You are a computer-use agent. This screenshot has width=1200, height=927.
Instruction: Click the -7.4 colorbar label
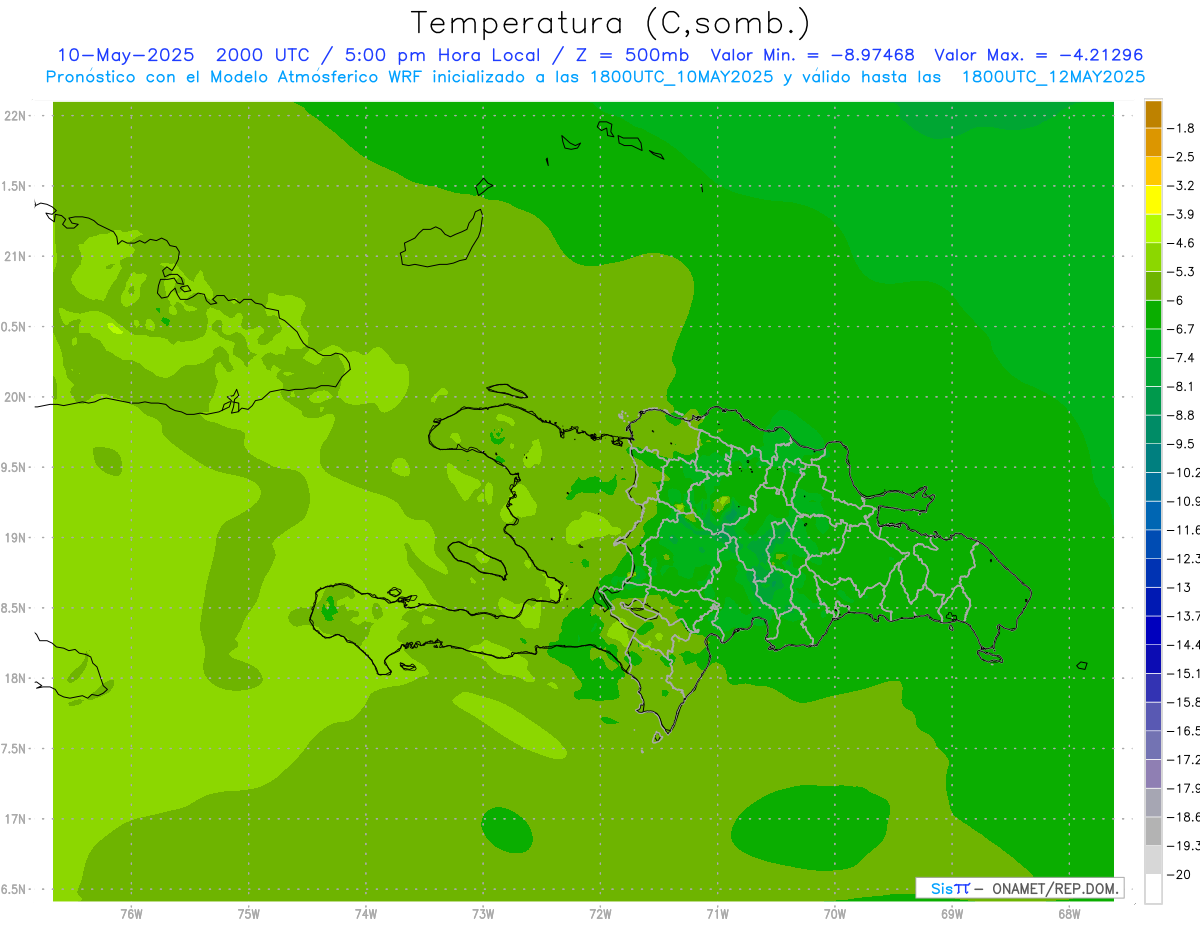click(x=1182, y=358)
